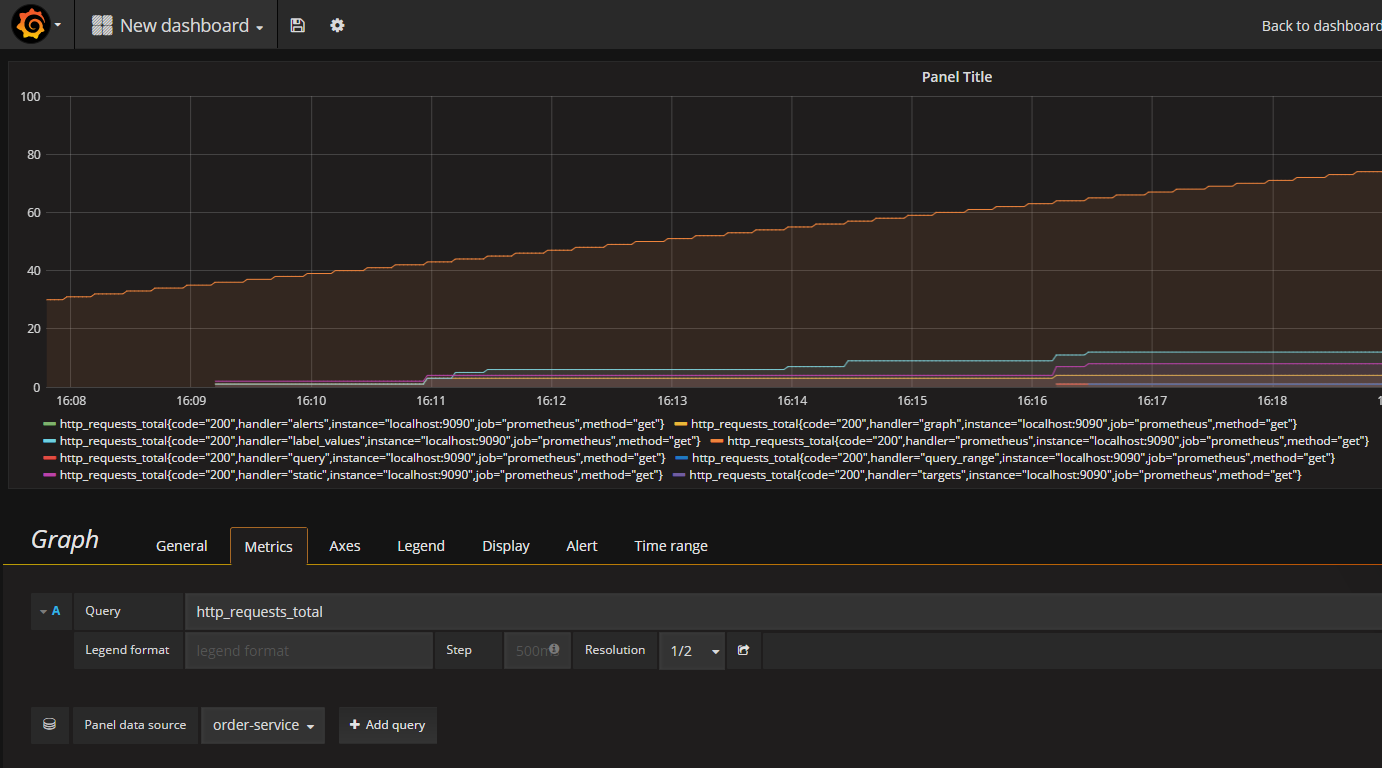Viewport: 1382px width, 768px height.
Task: Click the Grafana logo icon
Action: tap(30, 25)
